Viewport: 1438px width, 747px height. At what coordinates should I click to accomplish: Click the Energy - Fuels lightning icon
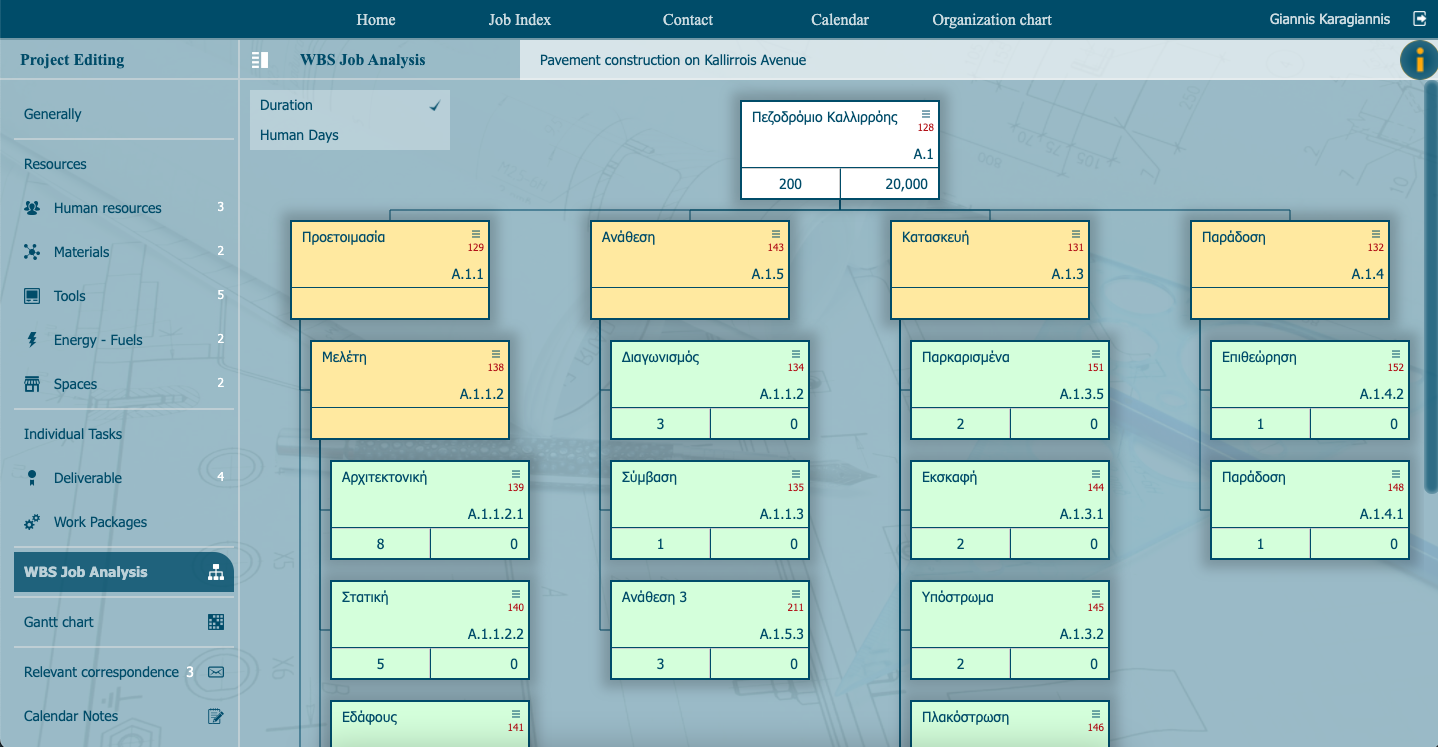(32, 340)
